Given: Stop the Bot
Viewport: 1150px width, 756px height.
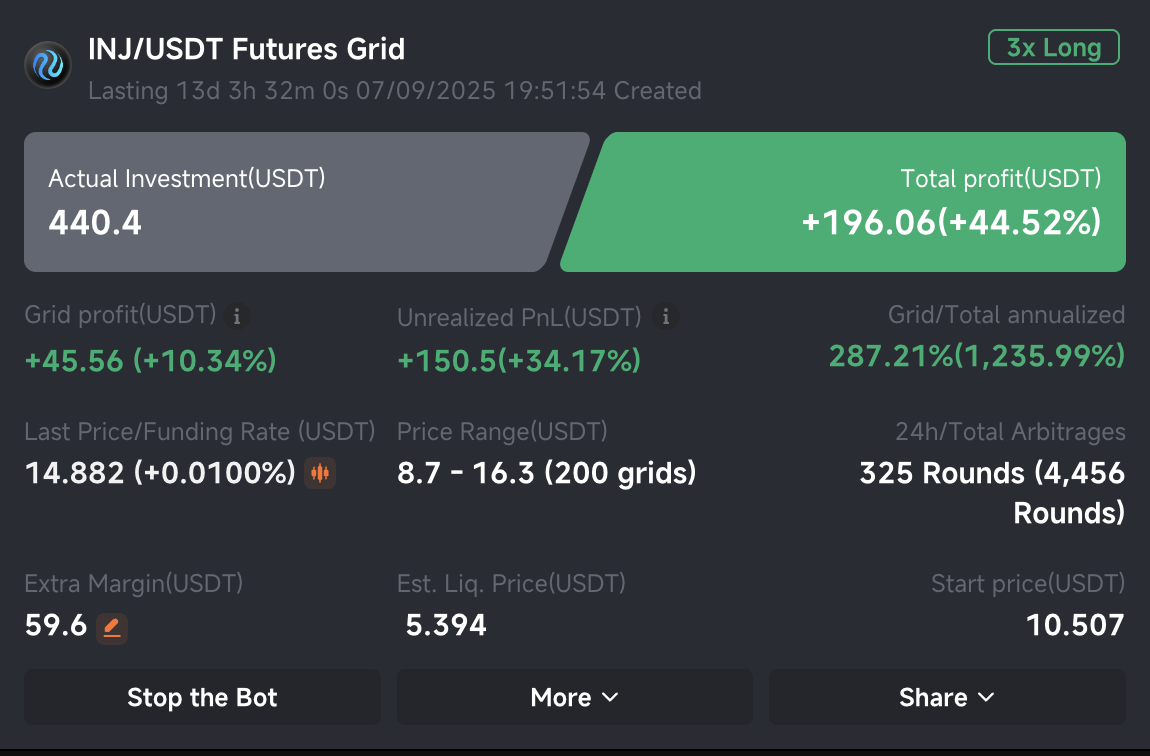Looking at the screenshot, I should [202, 697].
